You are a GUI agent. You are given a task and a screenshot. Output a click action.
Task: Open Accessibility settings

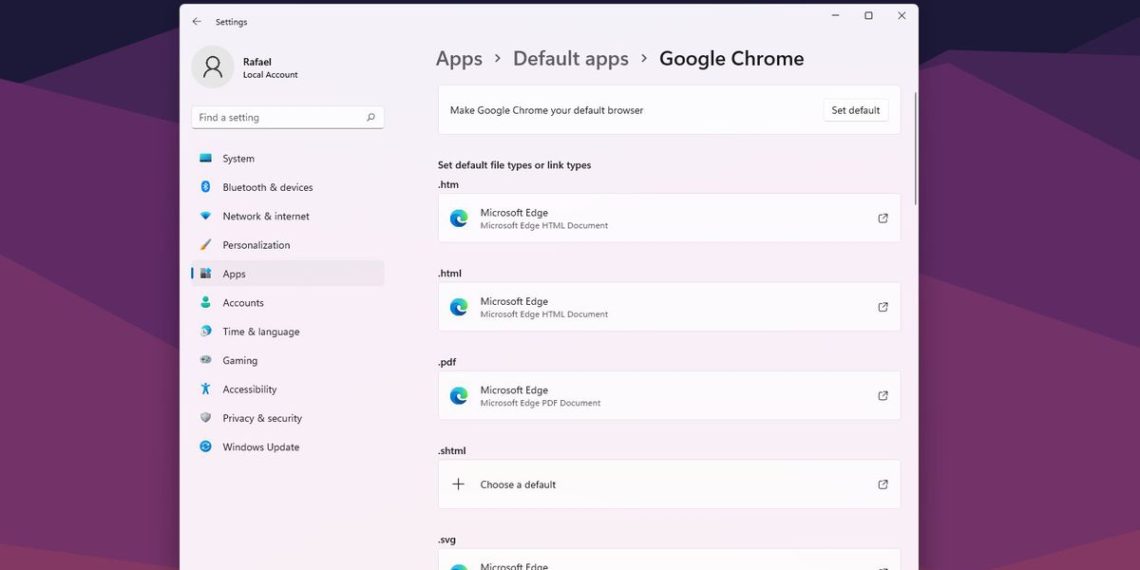coord(287,389)
